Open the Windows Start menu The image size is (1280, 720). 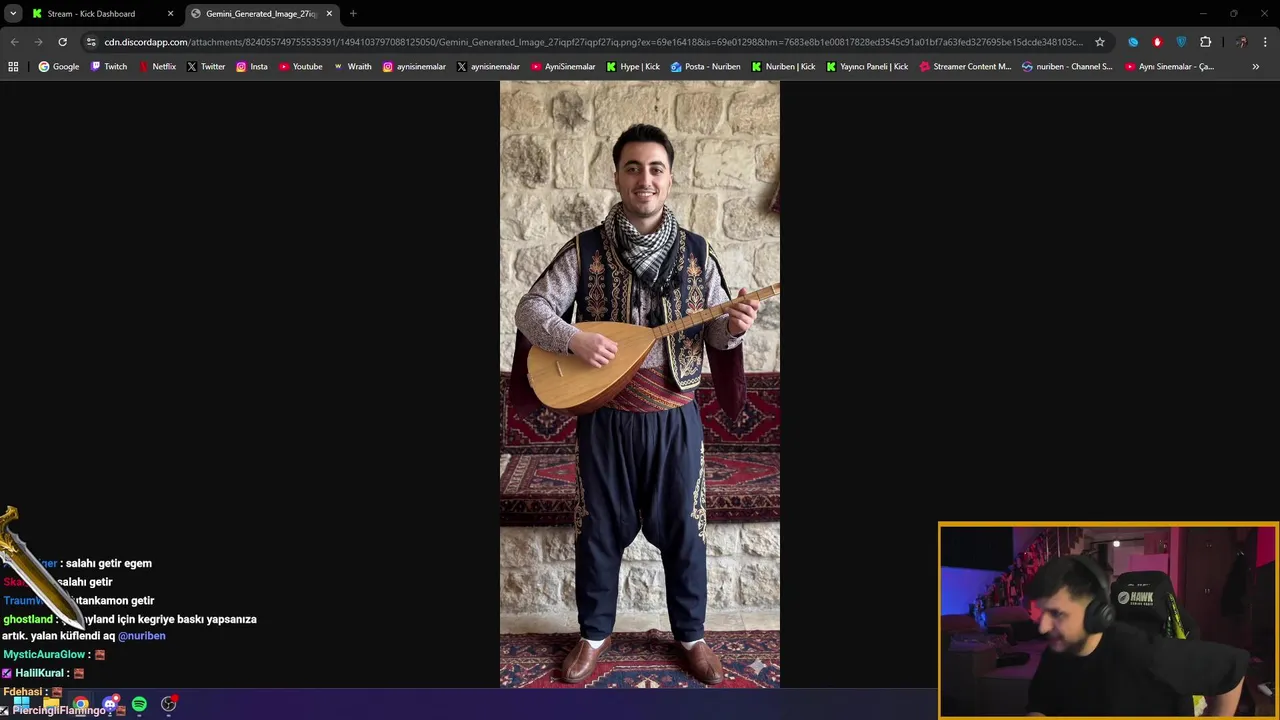click(21, 704)
